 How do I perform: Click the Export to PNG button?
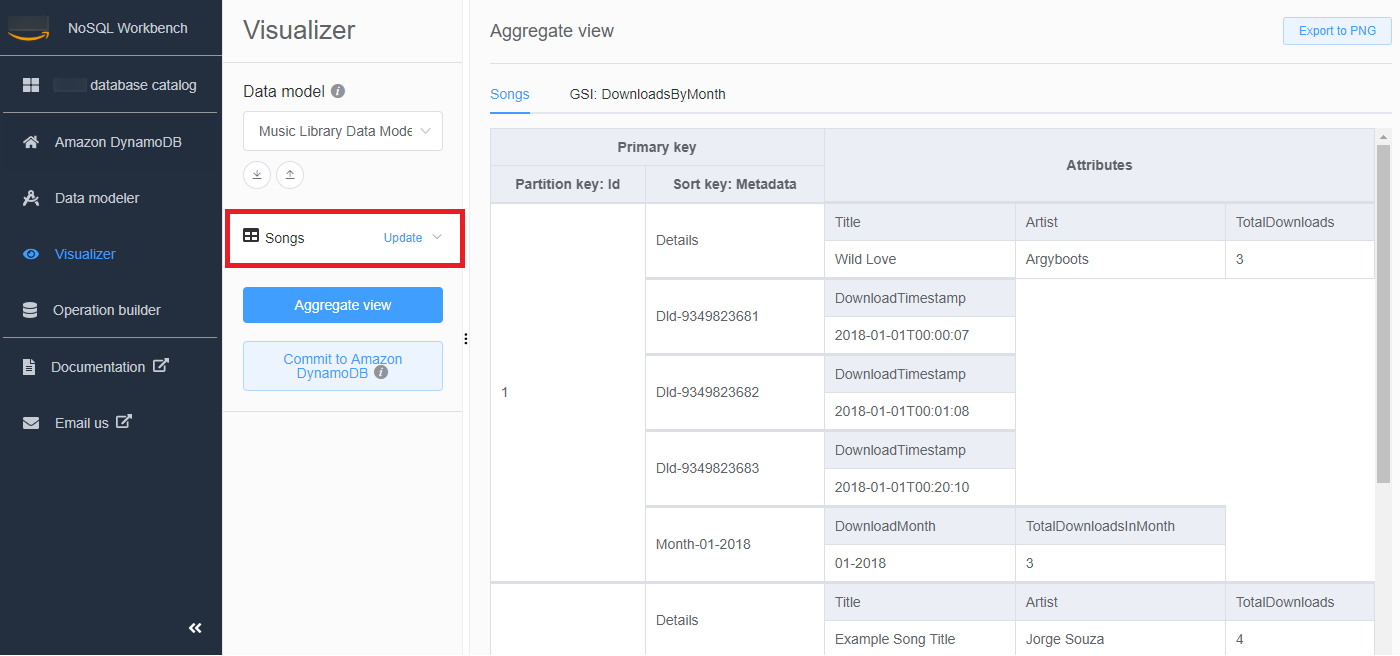1336,31
